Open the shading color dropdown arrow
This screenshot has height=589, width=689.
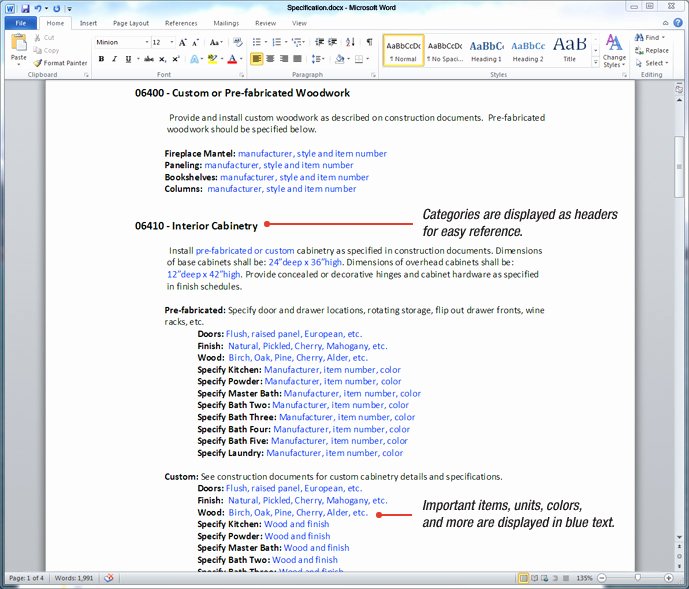tap(349, 59)
